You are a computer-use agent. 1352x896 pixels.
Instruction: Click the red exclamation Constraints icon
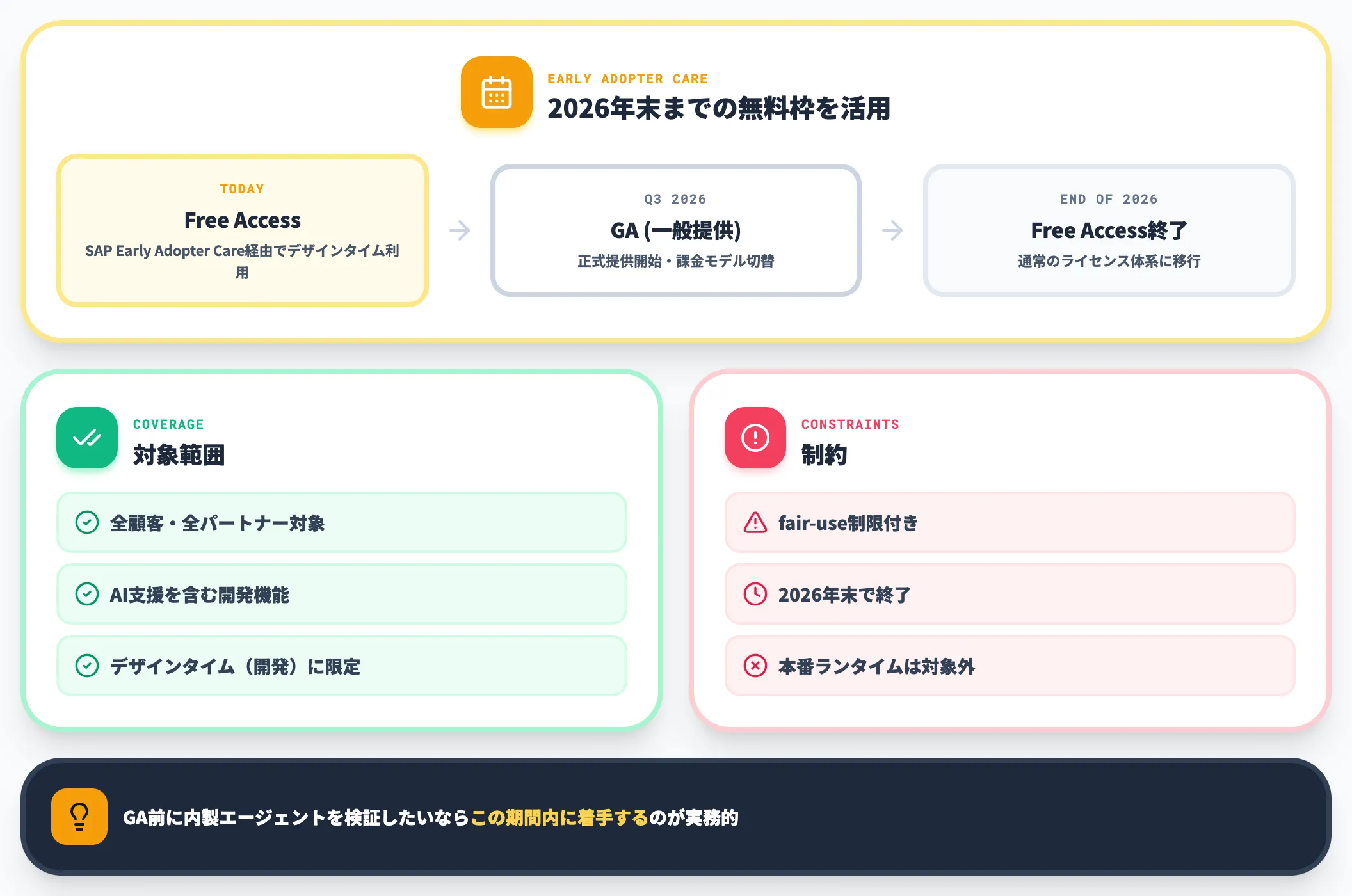click(x=755, y=438)
